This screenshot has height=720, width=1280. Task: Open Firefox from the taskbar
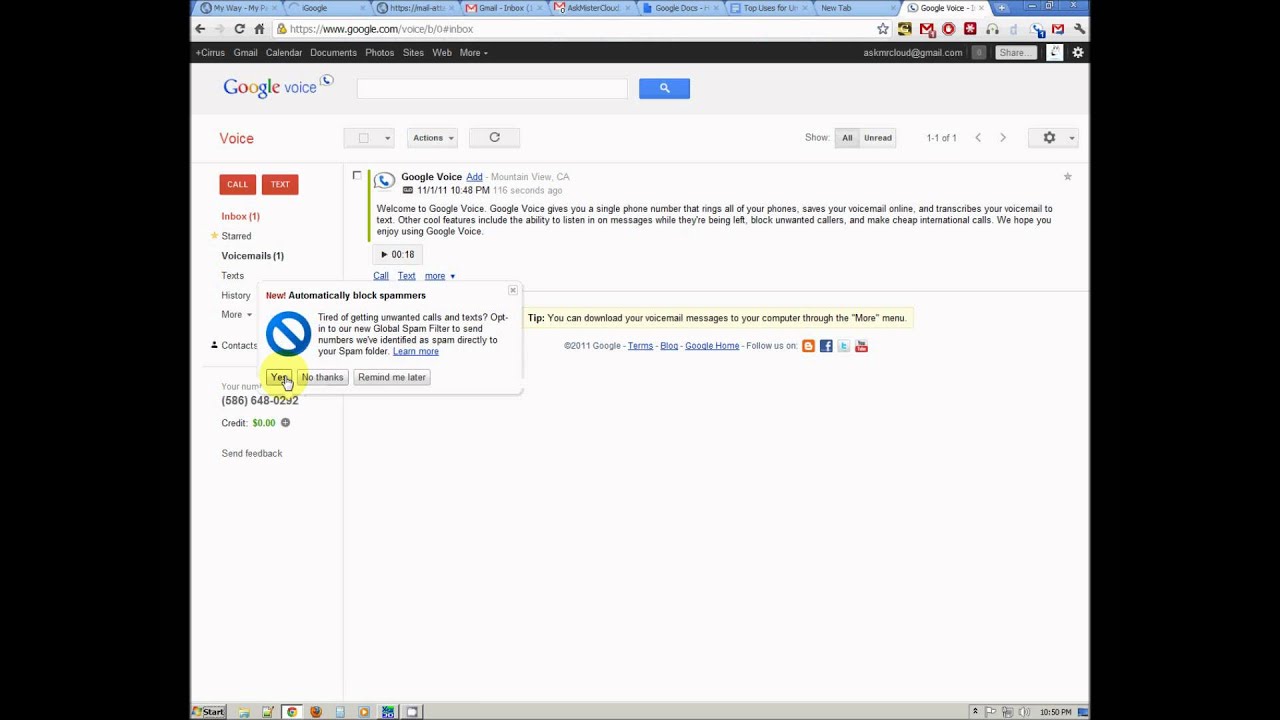[316, 712]
